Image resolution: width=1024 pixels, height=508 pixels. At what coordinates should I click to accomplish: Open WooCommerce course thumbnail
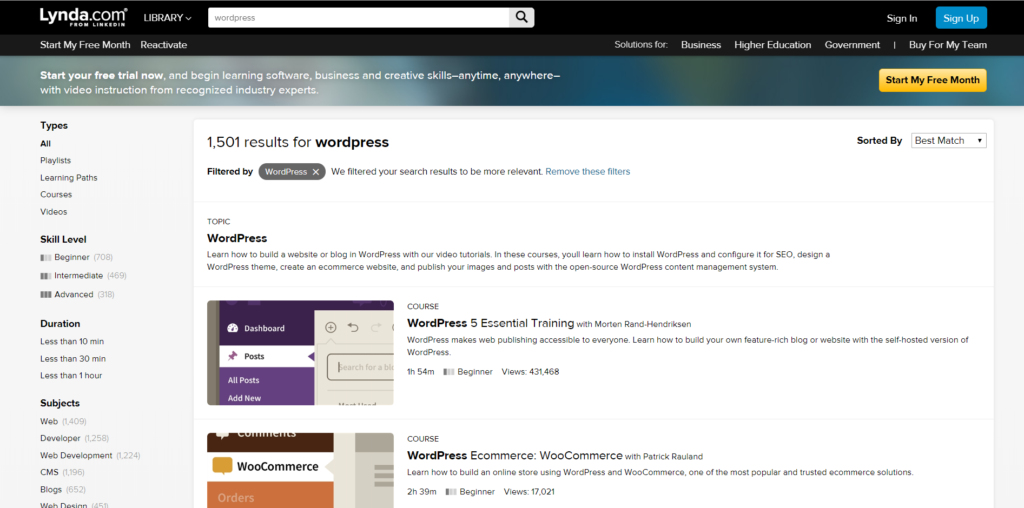[x=300, y=470]
